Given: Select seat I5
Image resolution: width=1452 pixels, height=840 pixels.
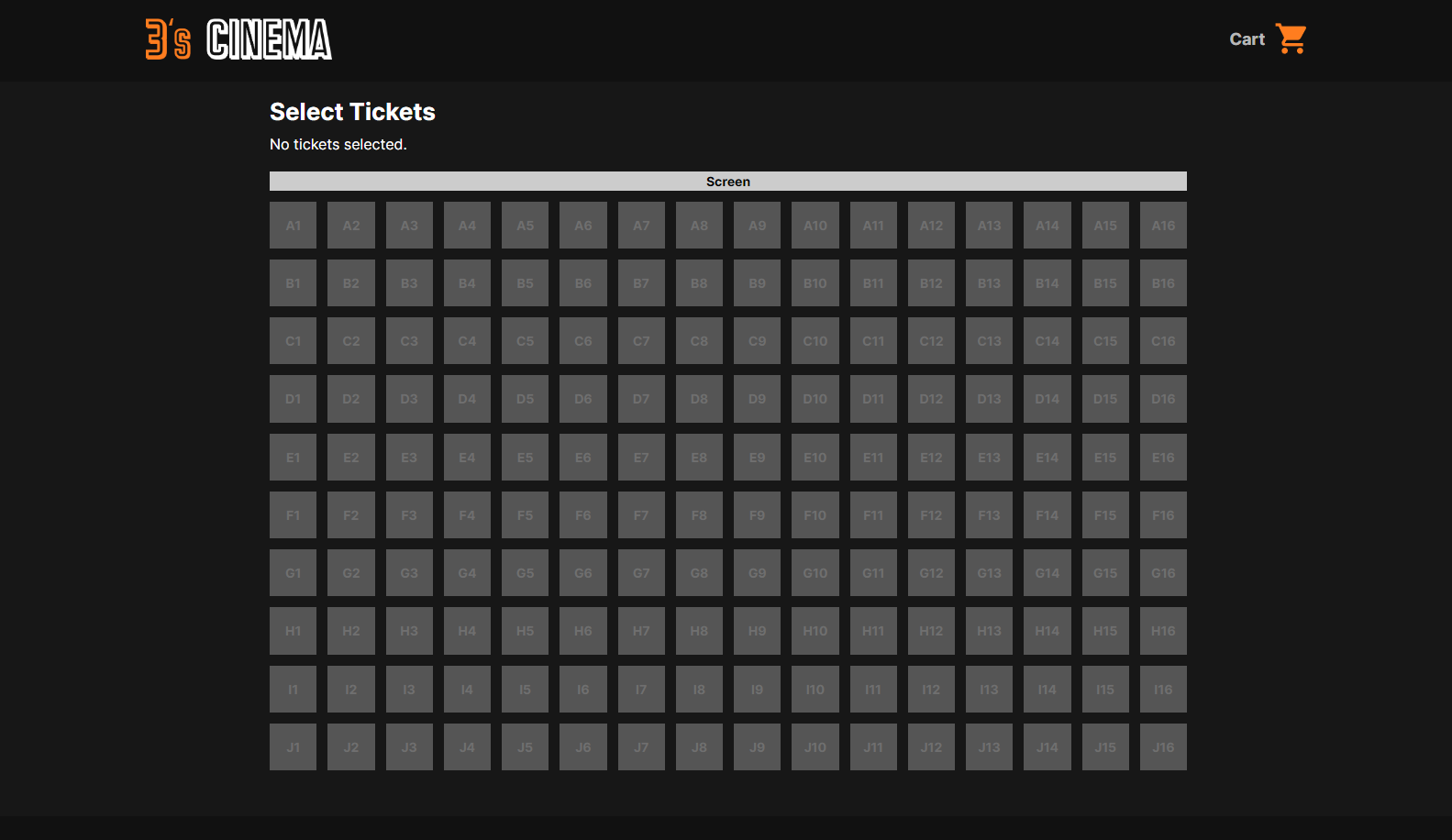Looking at the screenshot, I should coord(525,690).
